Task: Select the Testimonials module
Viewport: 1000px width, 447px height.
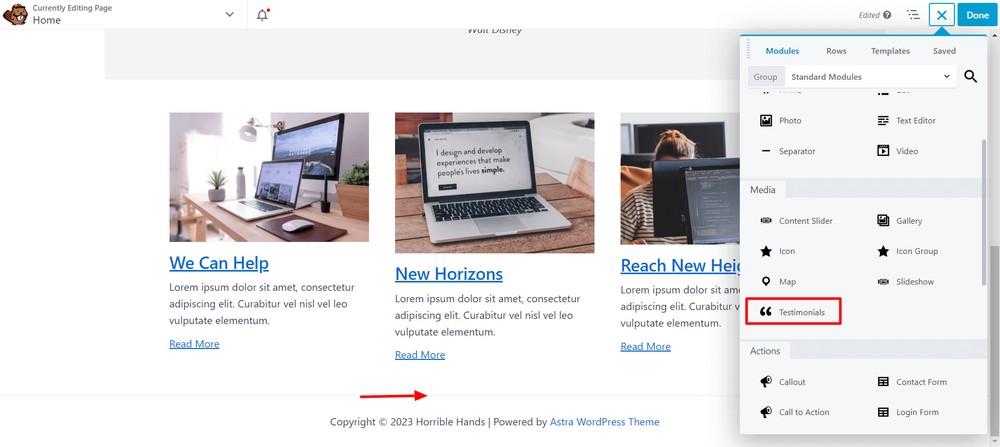Action: 793,312
